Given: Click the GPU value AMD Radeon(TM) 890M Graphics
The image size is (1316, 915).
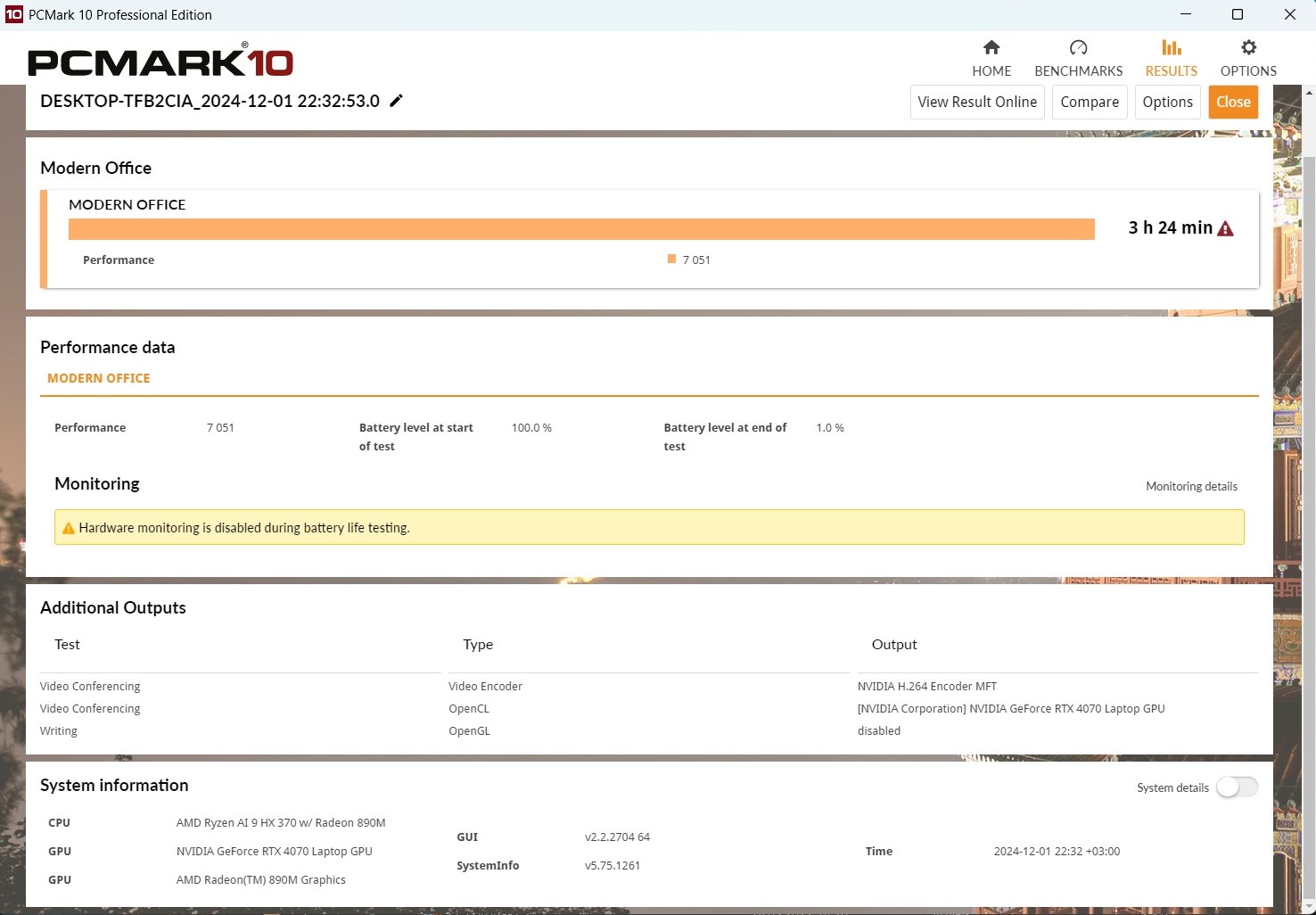Looking at the screenshot, I should click(x=261, y=879).
